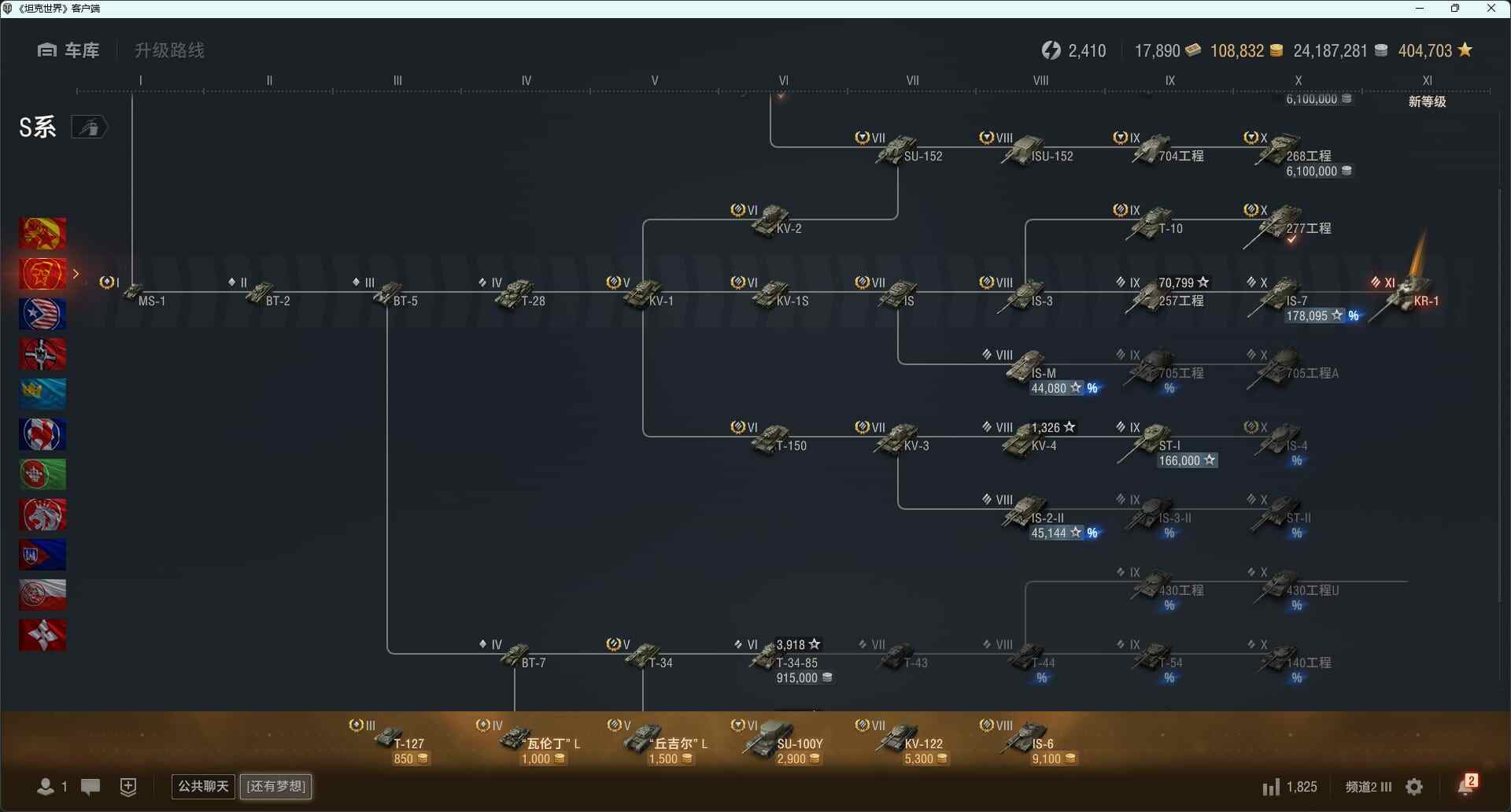Click the 频道2 channel indicator
Image resolution: width=1511 pixels, height=812 pixels.
[1369, 787]
